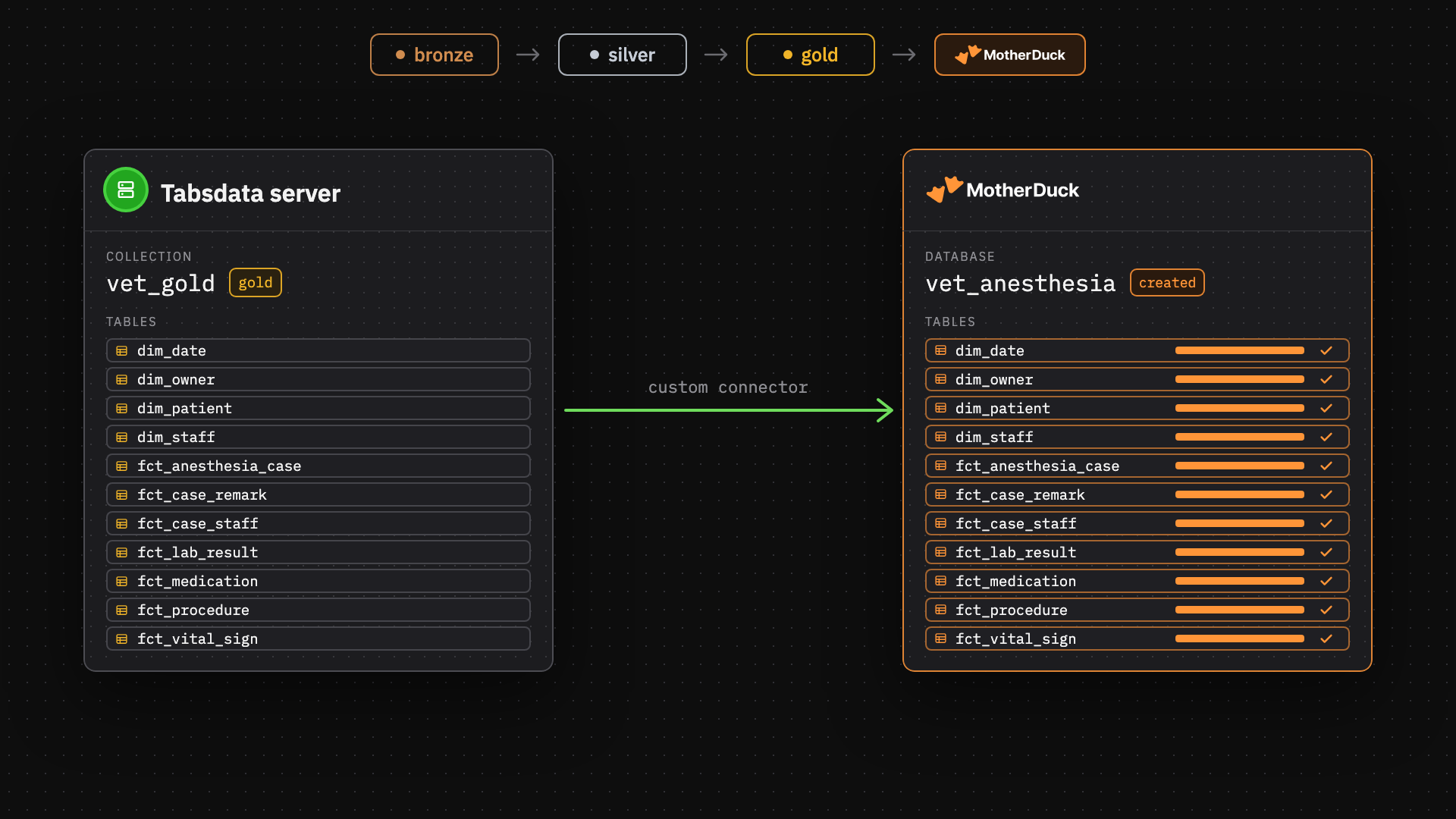This screenshot has height=819, width=1456.
Task: Click the table icon beside dim_owner in Tabsdata
Action: [x=121, y=380]
